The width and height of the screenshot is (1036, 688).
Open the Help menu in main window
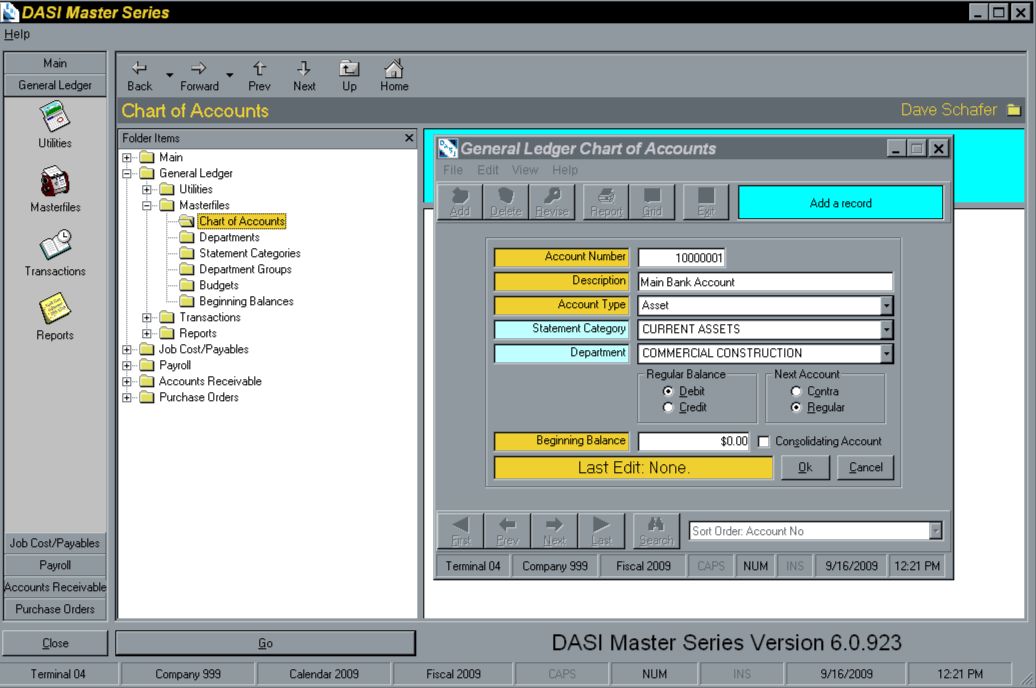(17, 34)
